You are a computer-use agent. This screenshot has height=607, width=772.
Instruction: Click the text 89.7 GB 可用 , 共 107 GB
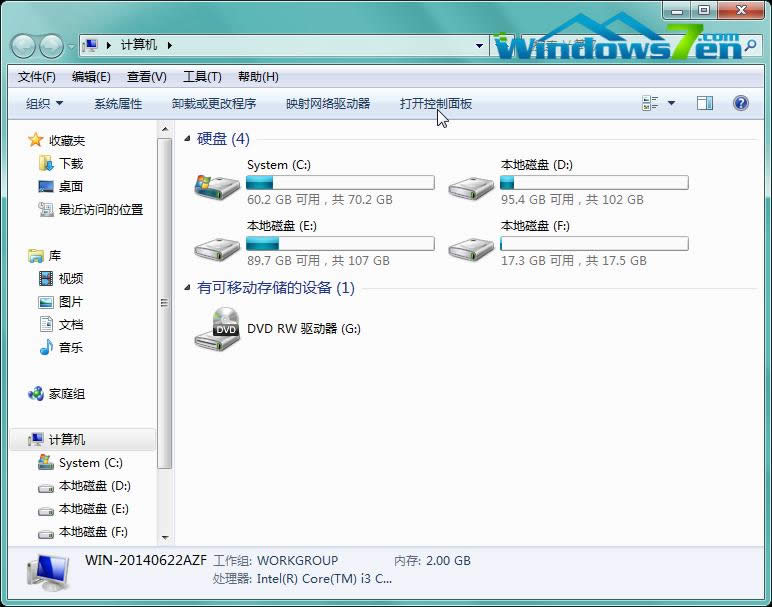tap(318, 260)
